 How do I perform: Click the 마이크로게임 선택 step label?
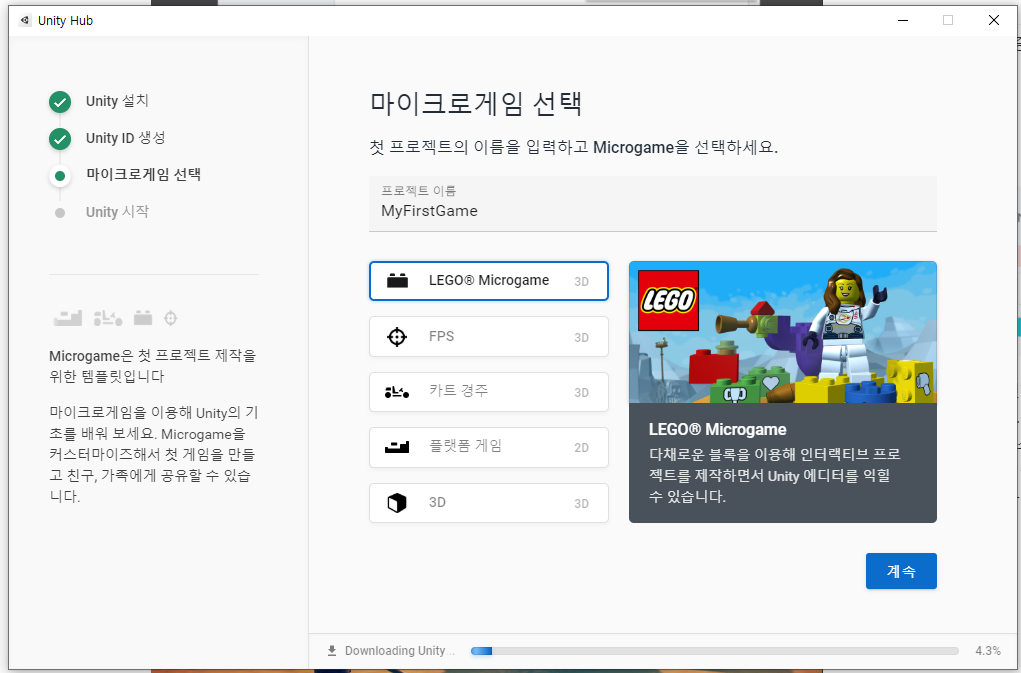(x=143, y=174)
